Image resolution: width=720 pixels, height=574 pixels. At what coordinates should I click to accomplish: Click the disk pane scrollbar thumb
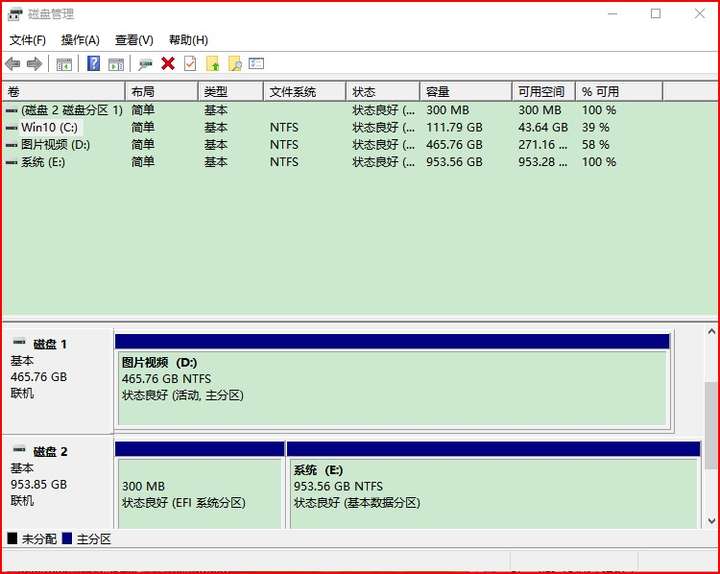point(711,425)
